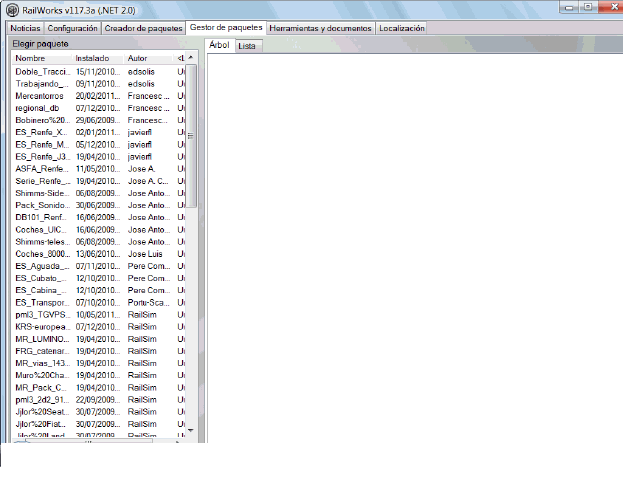636x480 pixels.
Task: Click the package list scroll-down arrow
Action: [x=191, y=430]
